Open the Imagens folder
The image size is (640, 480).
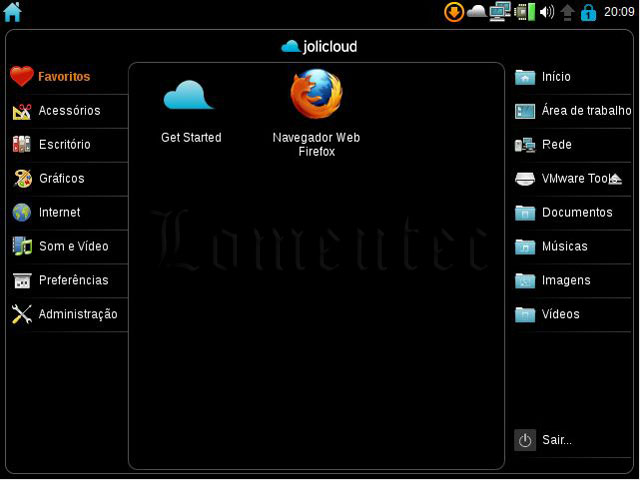tap(573, 280)
